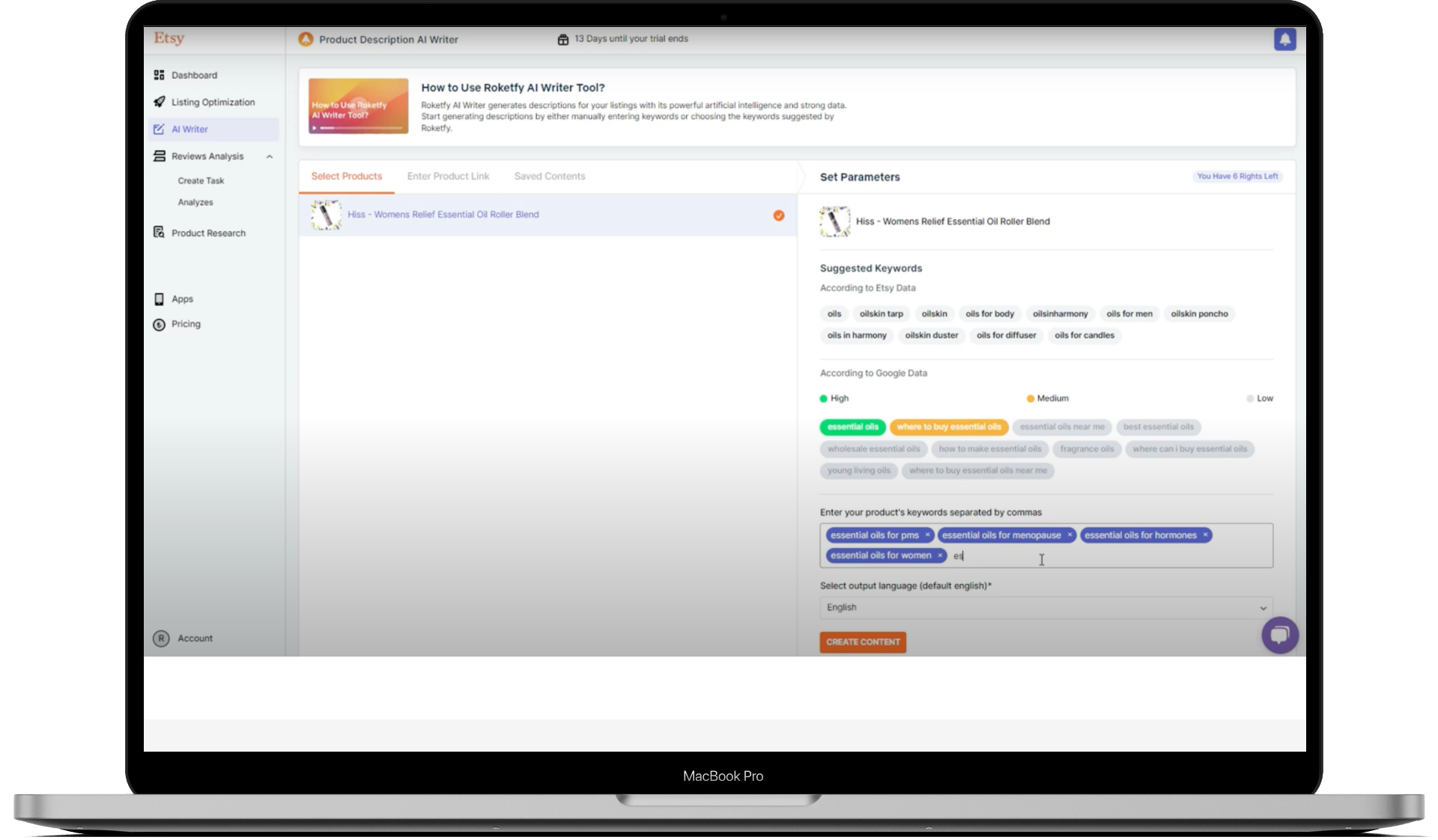Click the Etsy logo

click(169, 38)
